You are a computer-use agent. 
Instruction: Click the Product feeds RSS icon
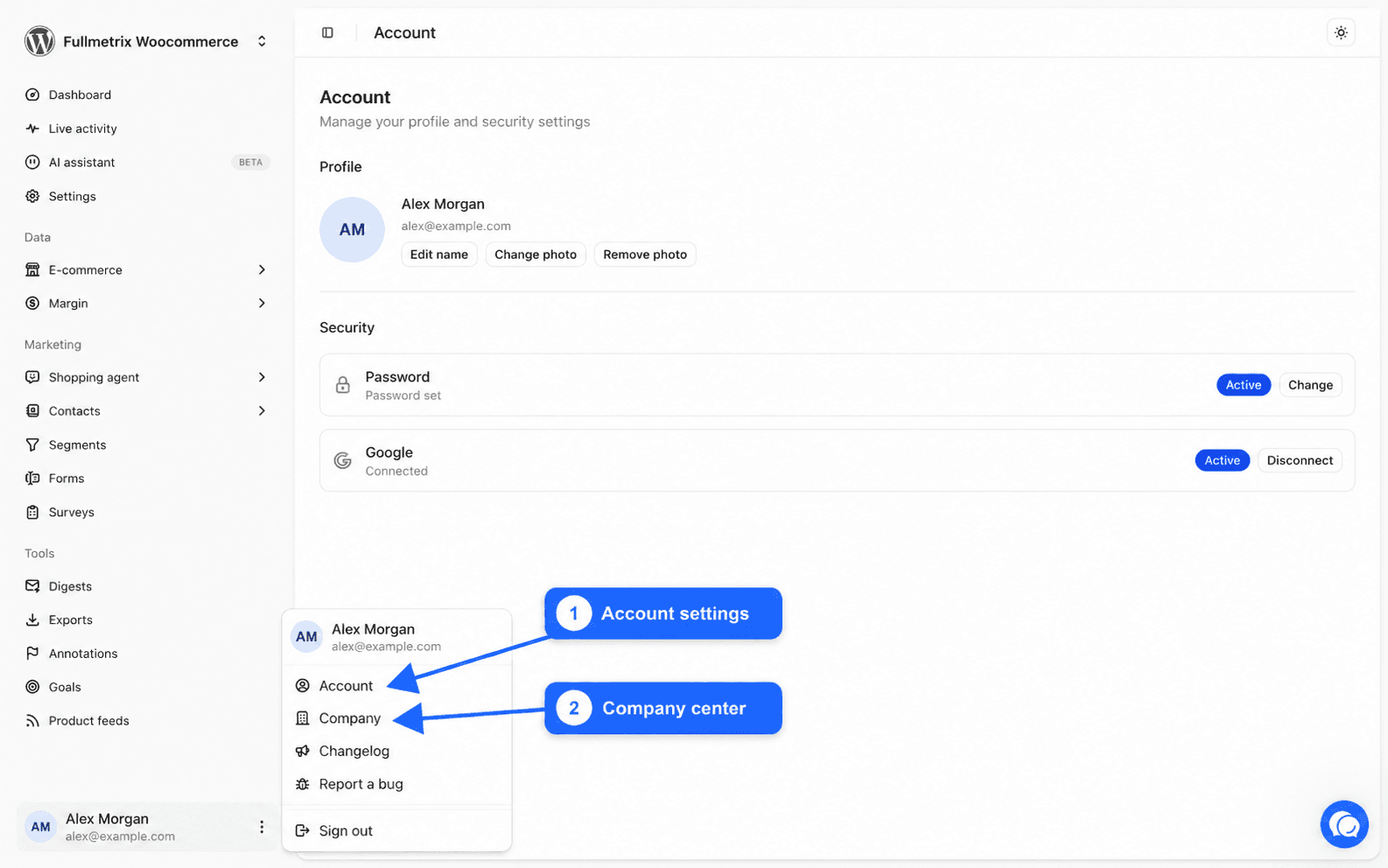32,721
